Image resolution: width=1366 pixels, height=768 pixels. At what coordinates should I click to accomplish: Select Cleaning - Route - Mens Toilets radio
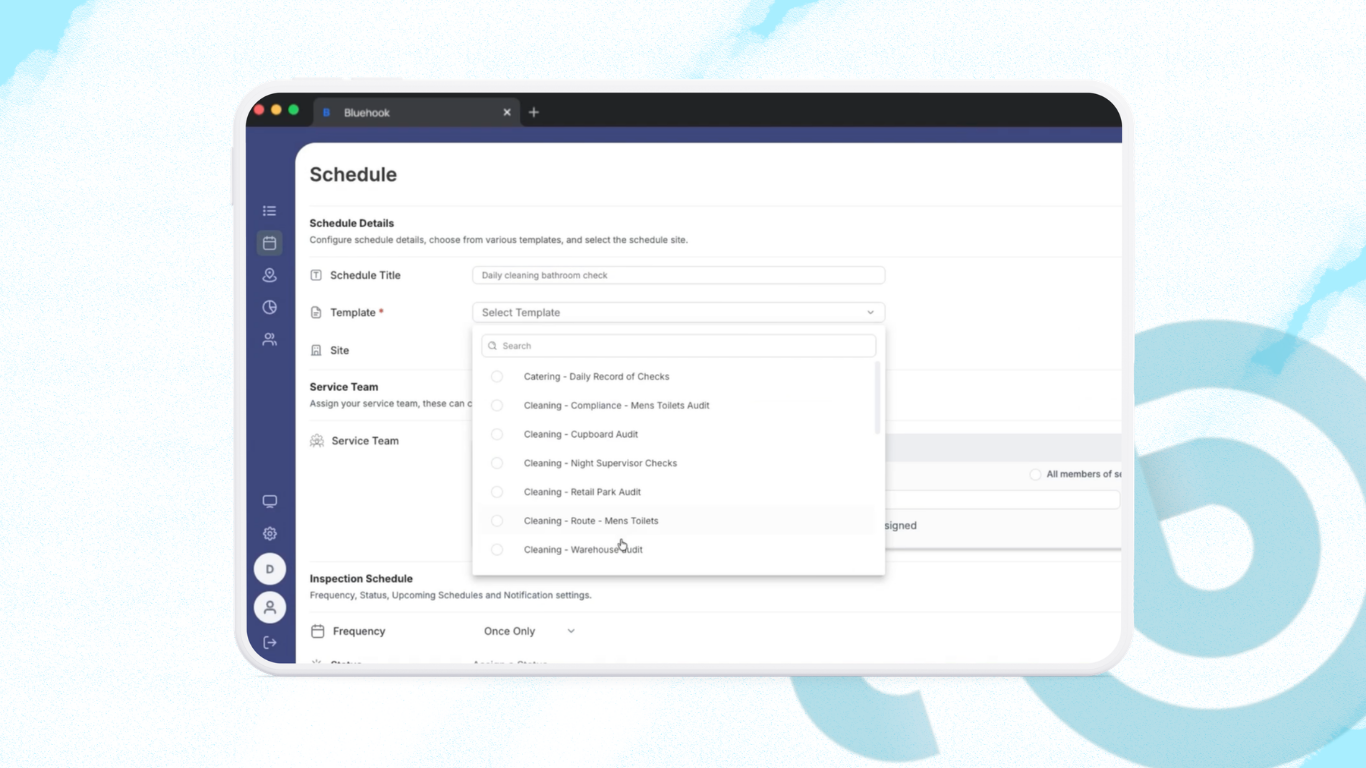tap(497, 521)
